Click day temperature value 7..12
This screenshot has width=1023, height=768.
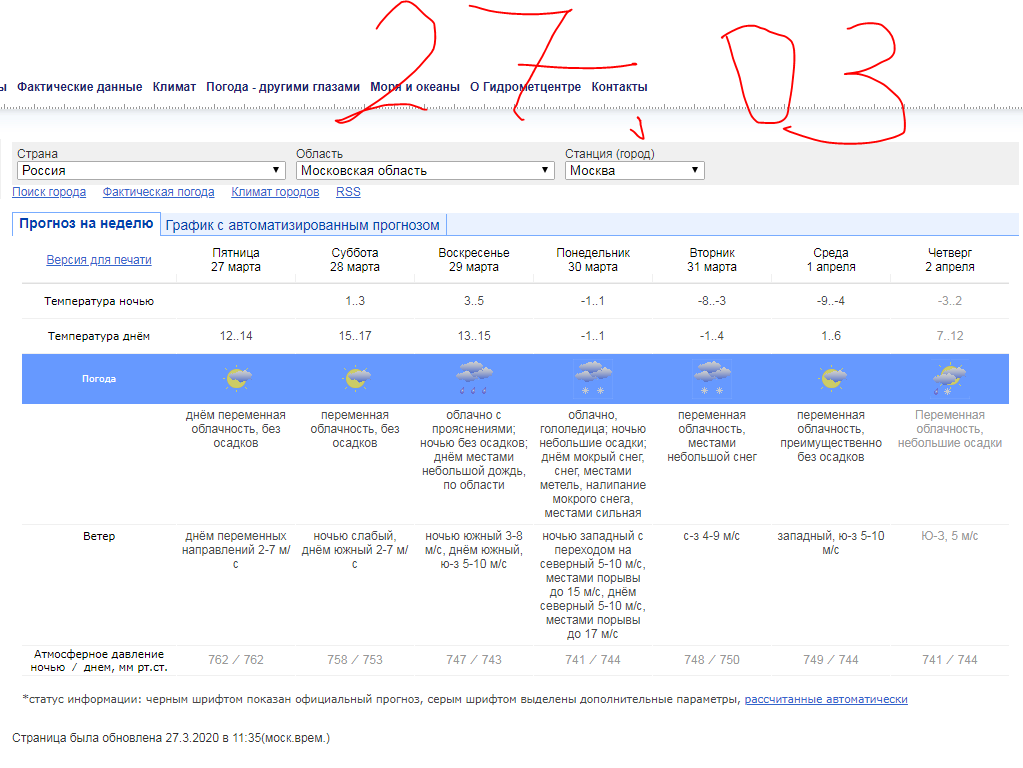(950, 336)
